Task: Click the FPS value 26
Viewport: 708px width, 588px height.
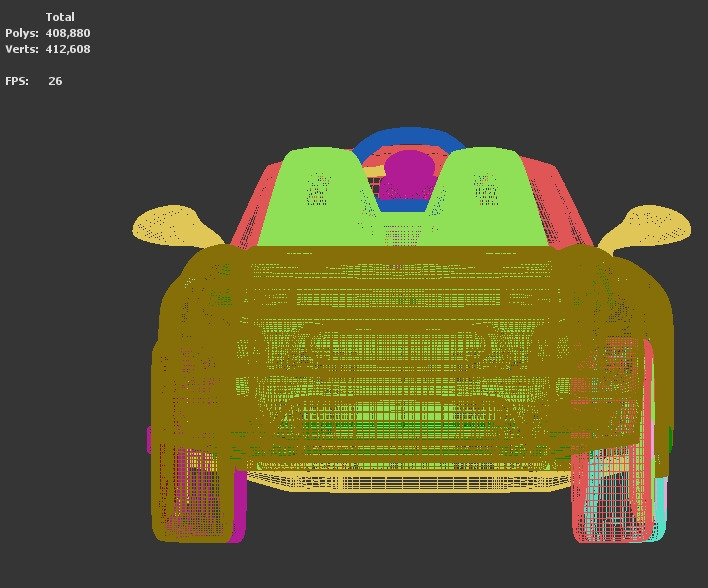Action: [x=55, y=81]
